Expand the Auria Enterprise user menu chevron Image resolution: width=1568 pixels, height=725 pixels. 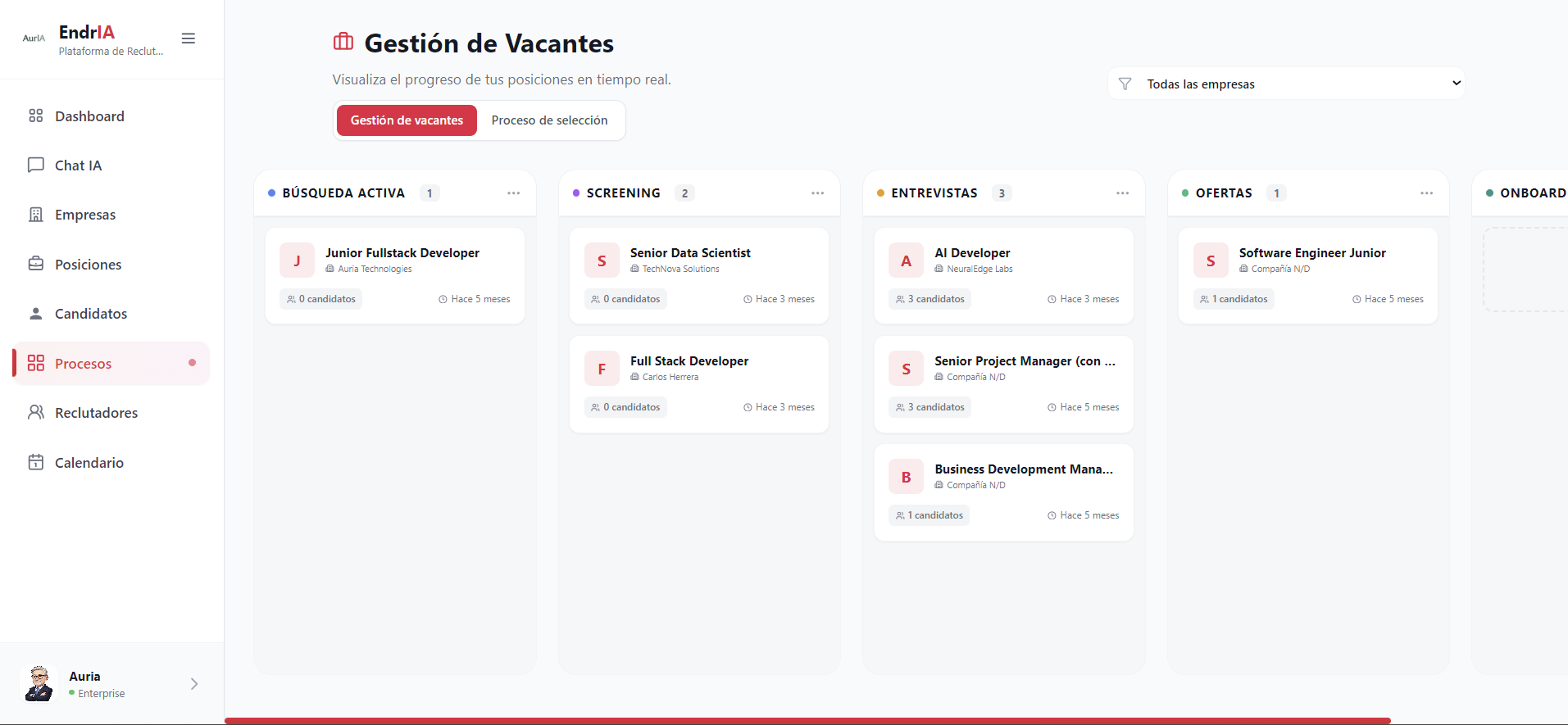click(194, 684)
